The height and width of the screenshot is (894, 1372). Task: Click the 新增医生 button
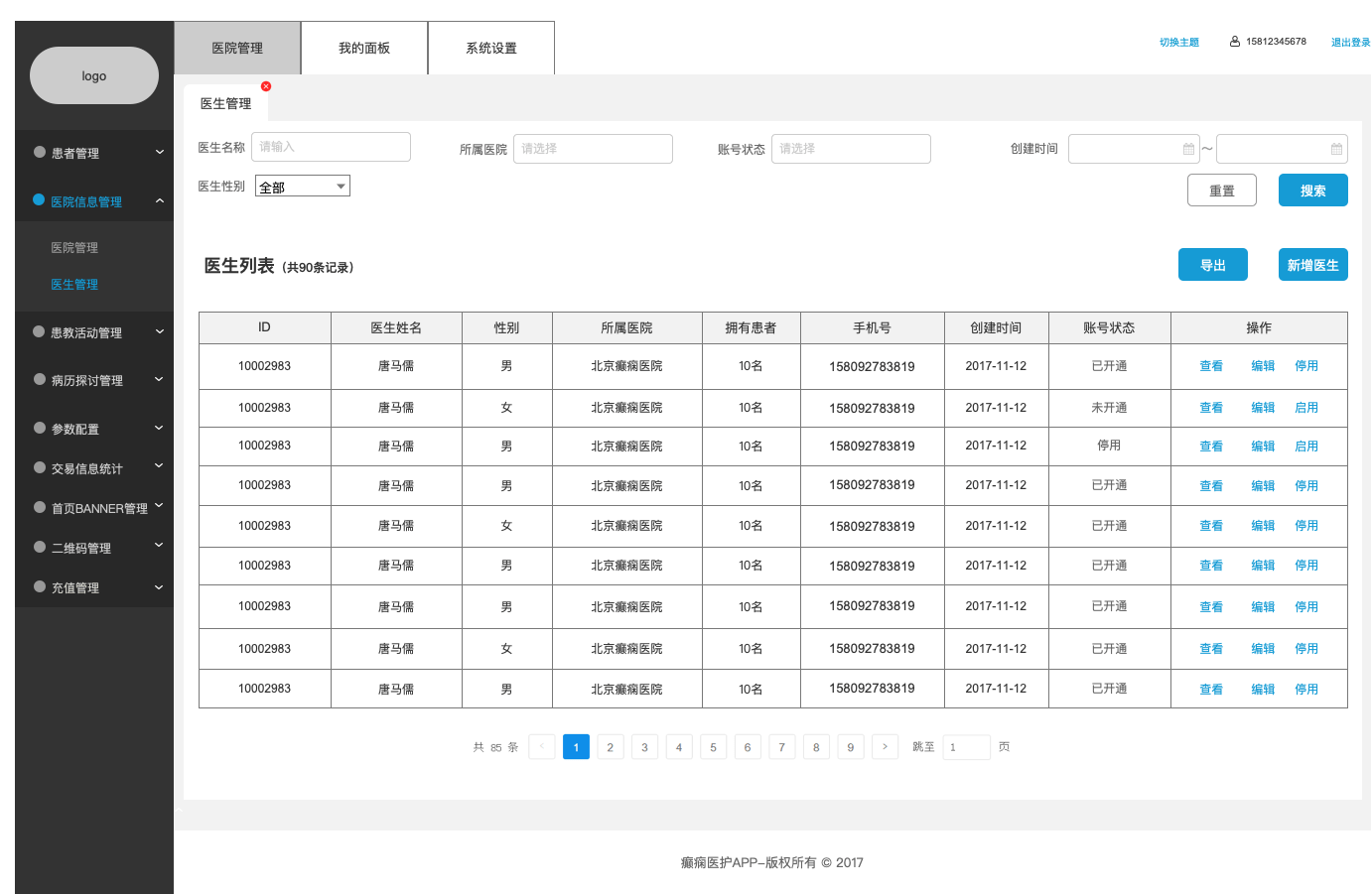[1313, 265]
